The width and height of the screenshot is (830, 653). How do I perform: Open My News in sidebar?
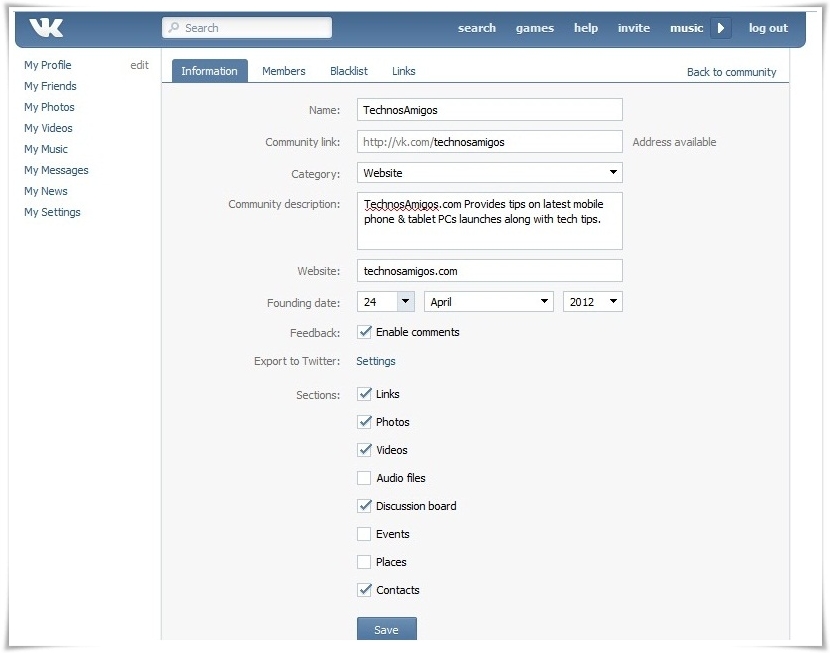[46, 191]
